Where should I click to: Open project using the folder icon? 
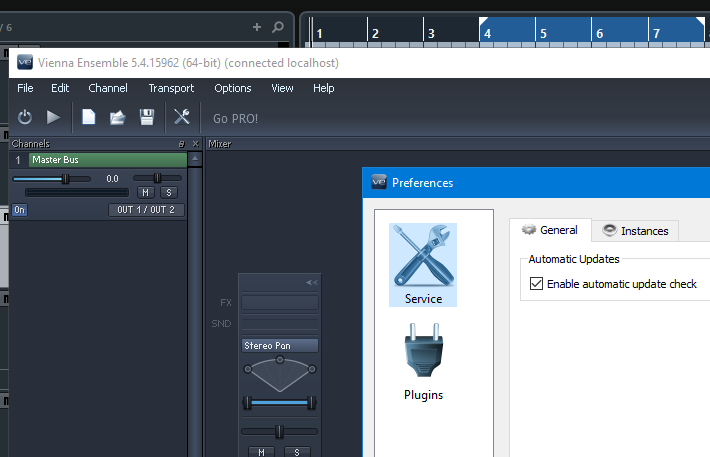tap(117, 118)
